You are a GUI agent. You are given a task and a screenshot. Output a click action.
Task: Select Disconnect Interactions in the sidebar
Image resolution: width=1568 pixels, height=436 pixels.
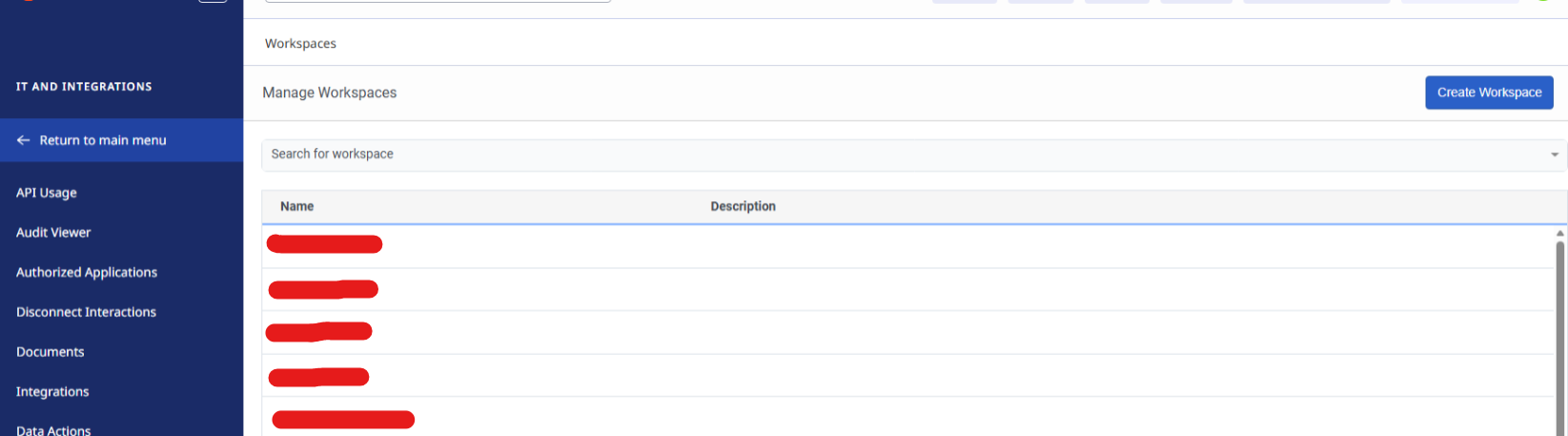(86, 312)
